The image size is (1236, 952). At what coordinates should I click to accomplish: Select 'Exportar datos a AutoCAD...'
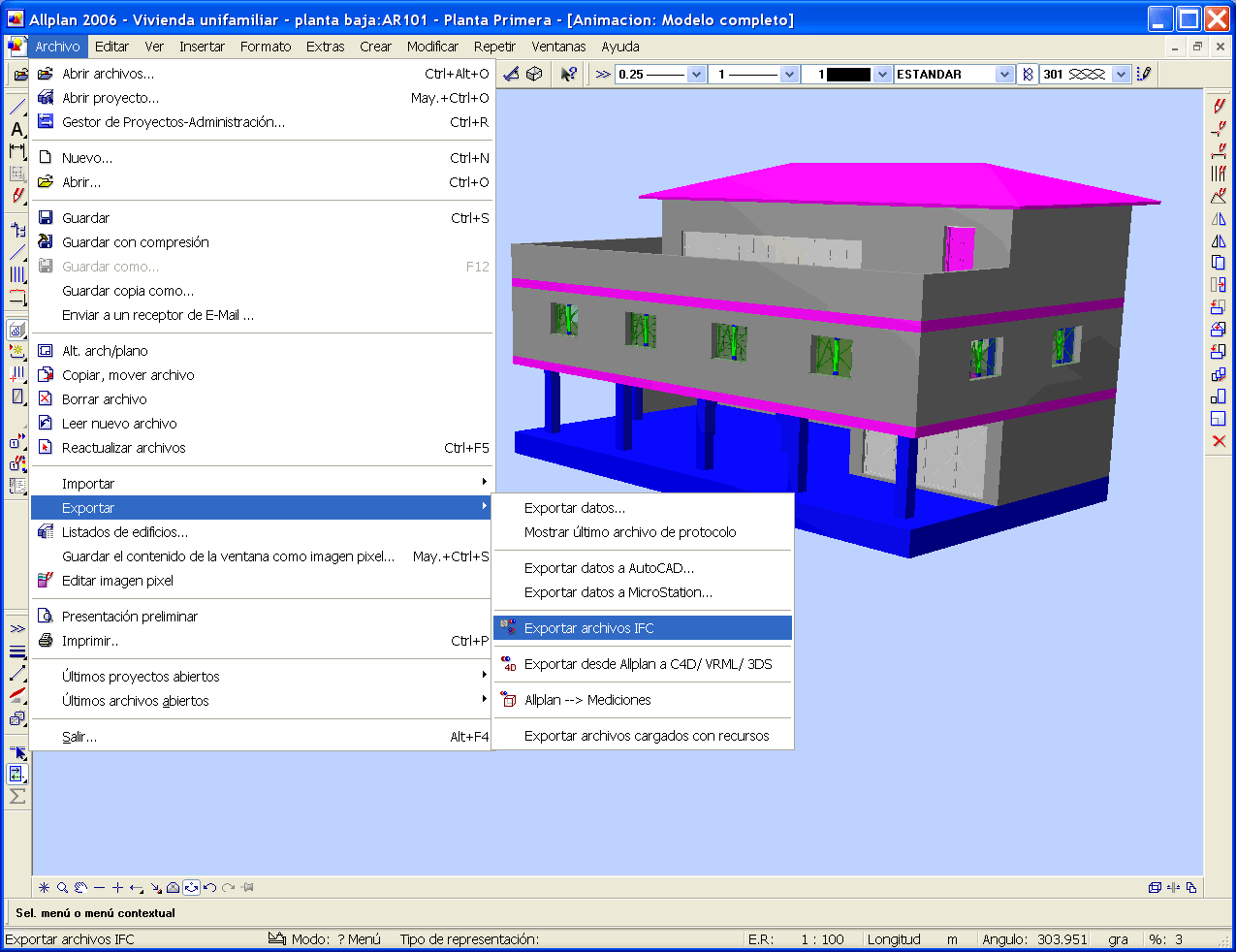tap(643, 568)
